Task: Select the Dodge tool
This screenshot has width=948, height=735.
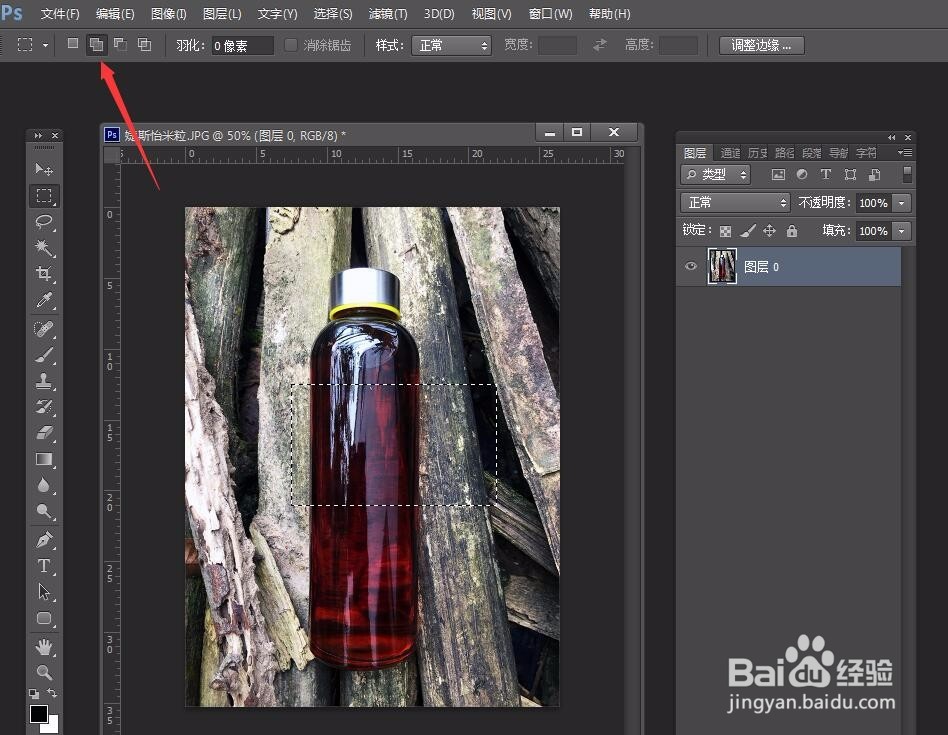Action: (44, 511)
